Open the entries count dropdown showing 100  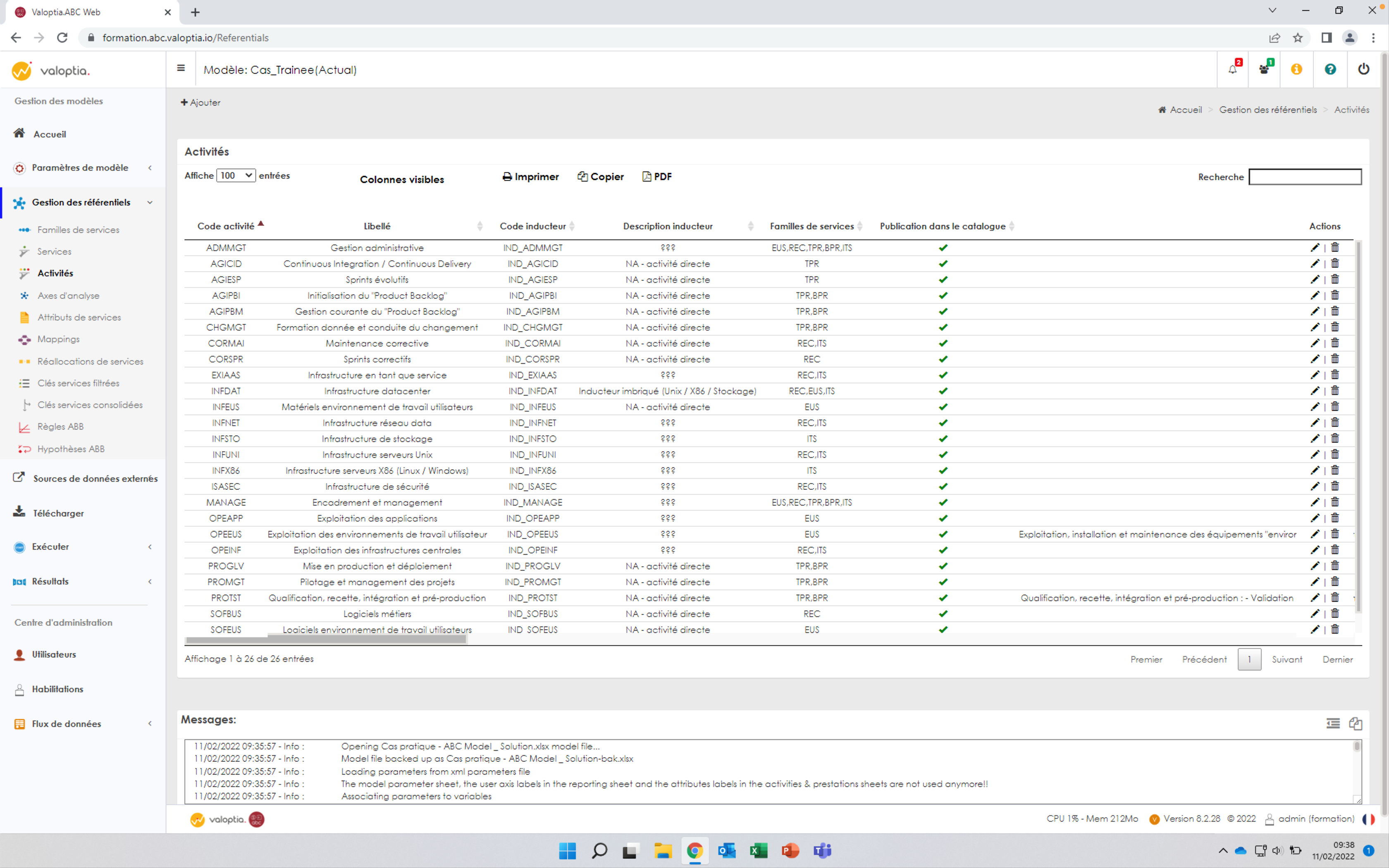coord(235,175)
